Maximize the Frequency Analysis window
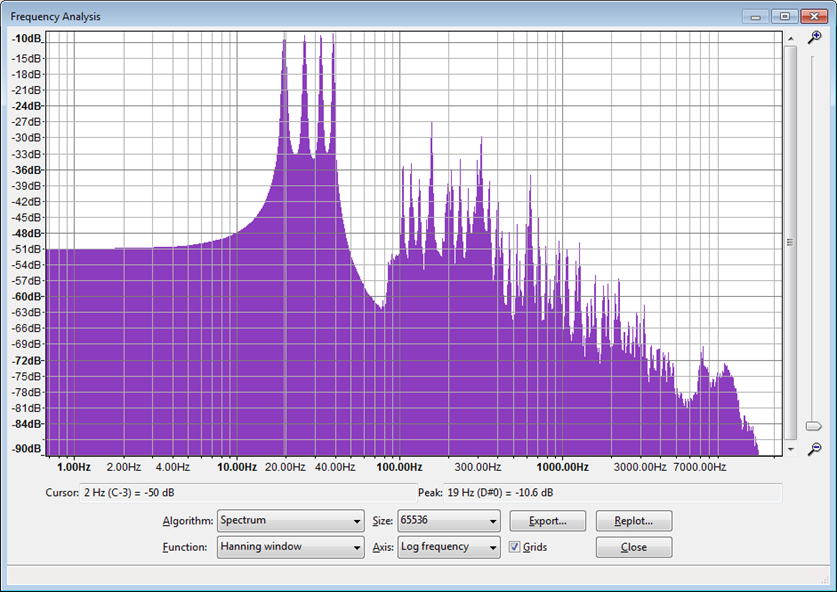 click(x=785, y=17)
